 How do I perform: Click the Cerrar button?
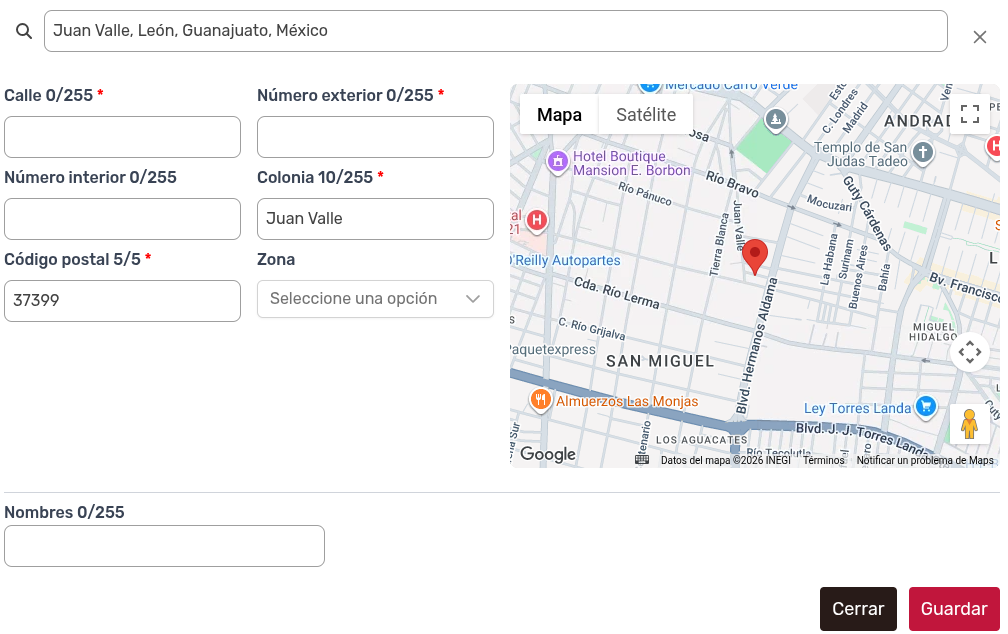pos(858,609)
